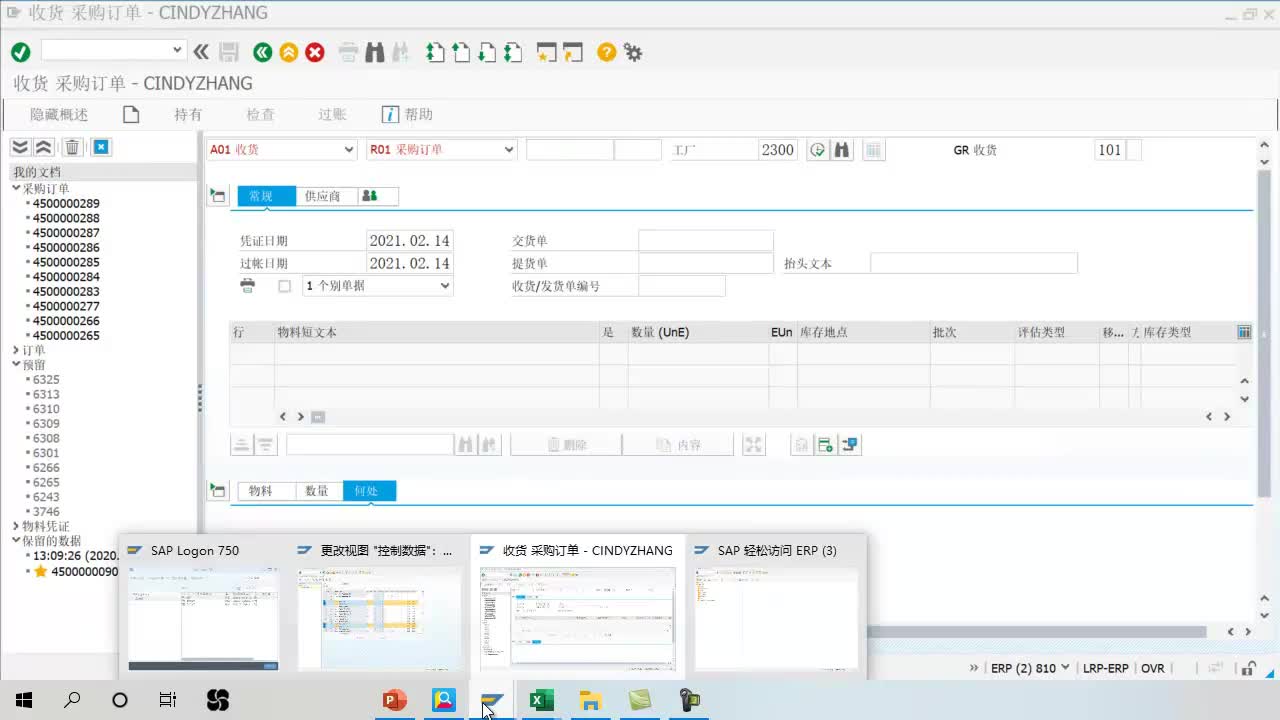Click the 帮助 help button

pos(407,114)
